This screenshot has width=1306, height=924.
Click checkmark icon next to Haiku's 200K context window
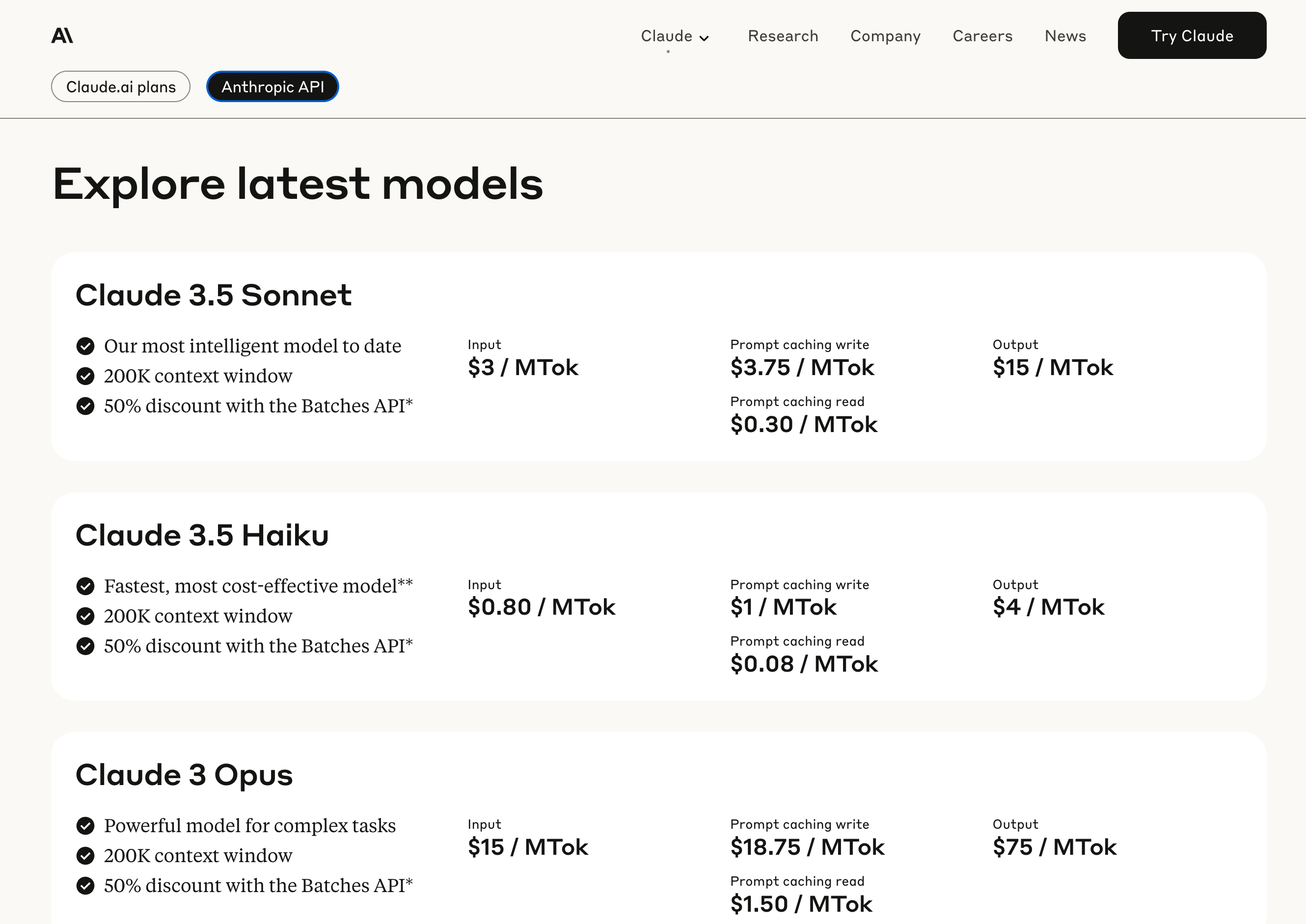85,616
